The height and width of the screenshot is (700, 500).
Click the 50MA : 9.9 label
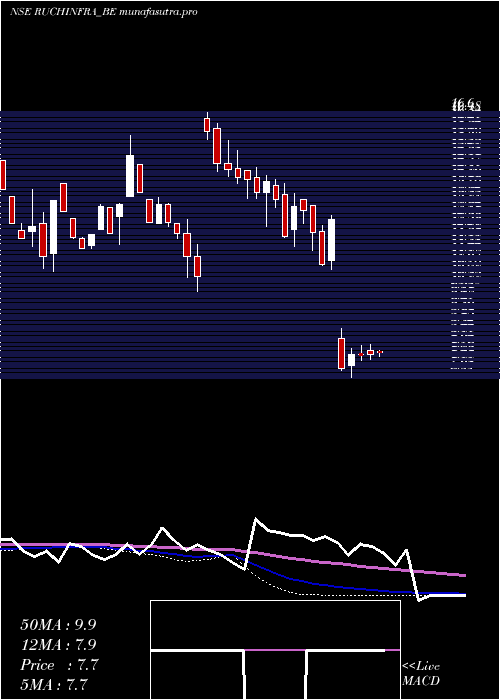(58, 625)
